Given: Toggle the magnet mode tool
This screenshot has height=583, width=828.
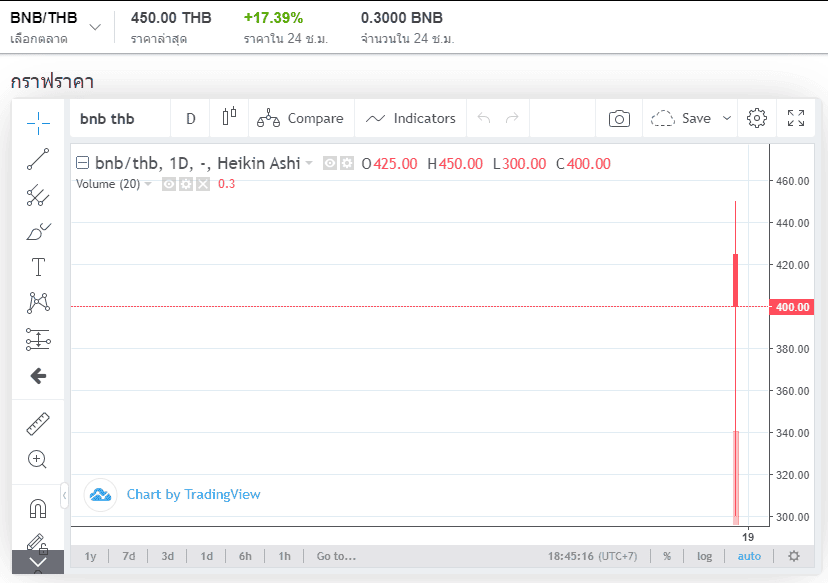Looking at the screenshot, I should click(x=38, y=509).
